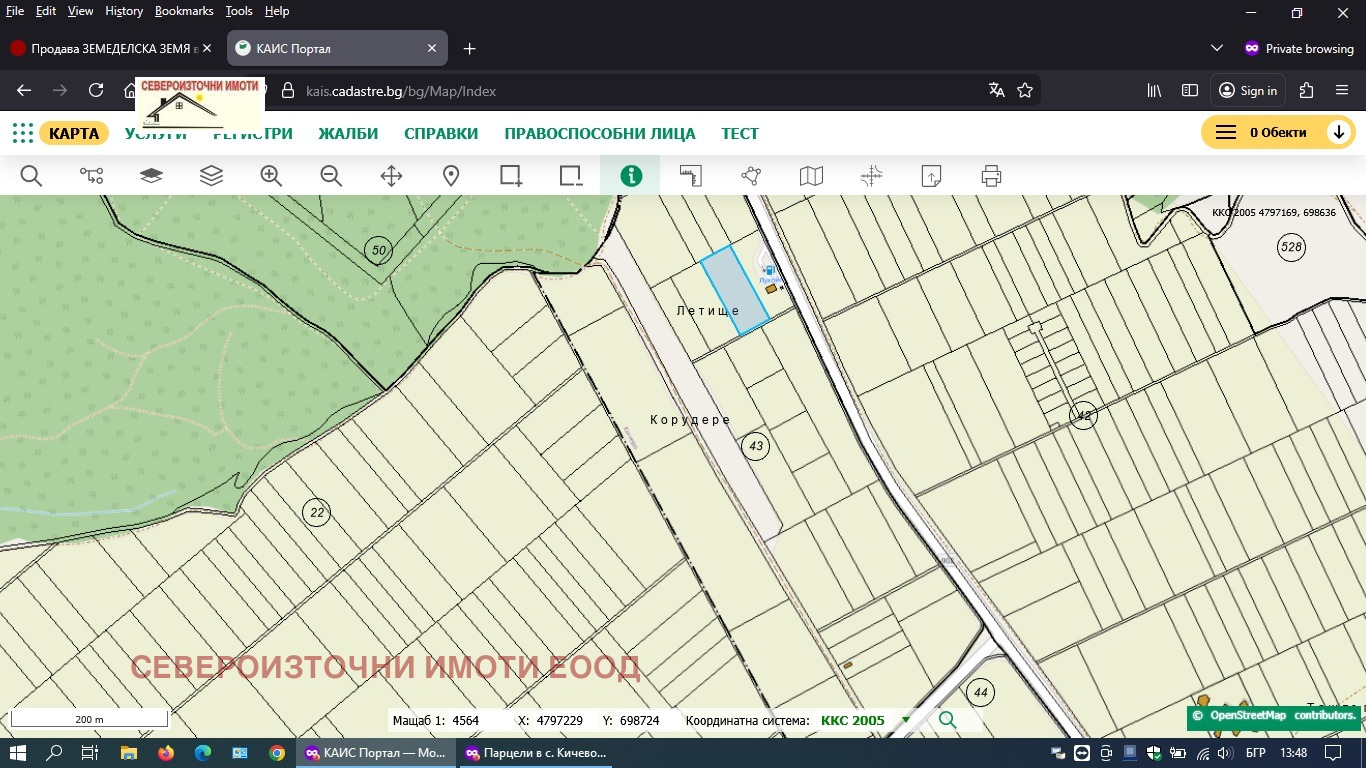This screenshot has width=1366, height=768.
Task: Select the zoom in magnifier tool
Action: pos(271,176)
